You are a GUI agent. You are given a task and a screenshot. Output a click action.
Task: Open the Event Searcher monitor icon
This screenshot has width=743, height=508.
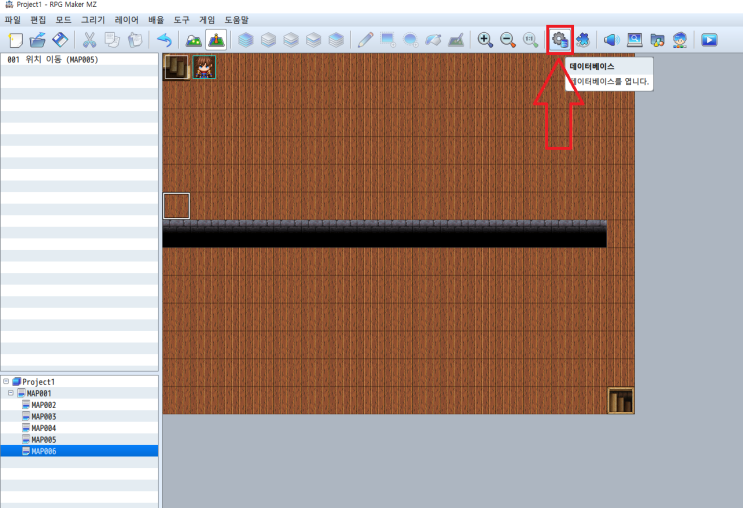[x=634, y=40]
